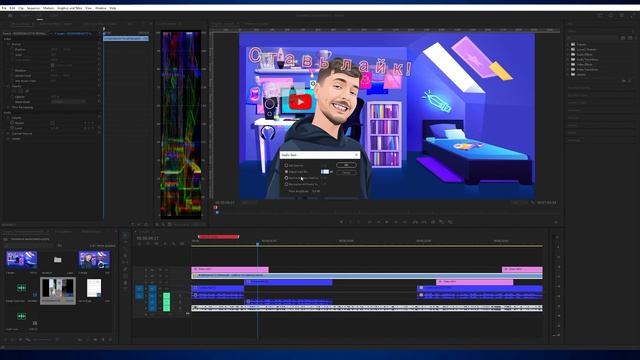Toggle the Level stopwatch under Volume

click(12, 128)
